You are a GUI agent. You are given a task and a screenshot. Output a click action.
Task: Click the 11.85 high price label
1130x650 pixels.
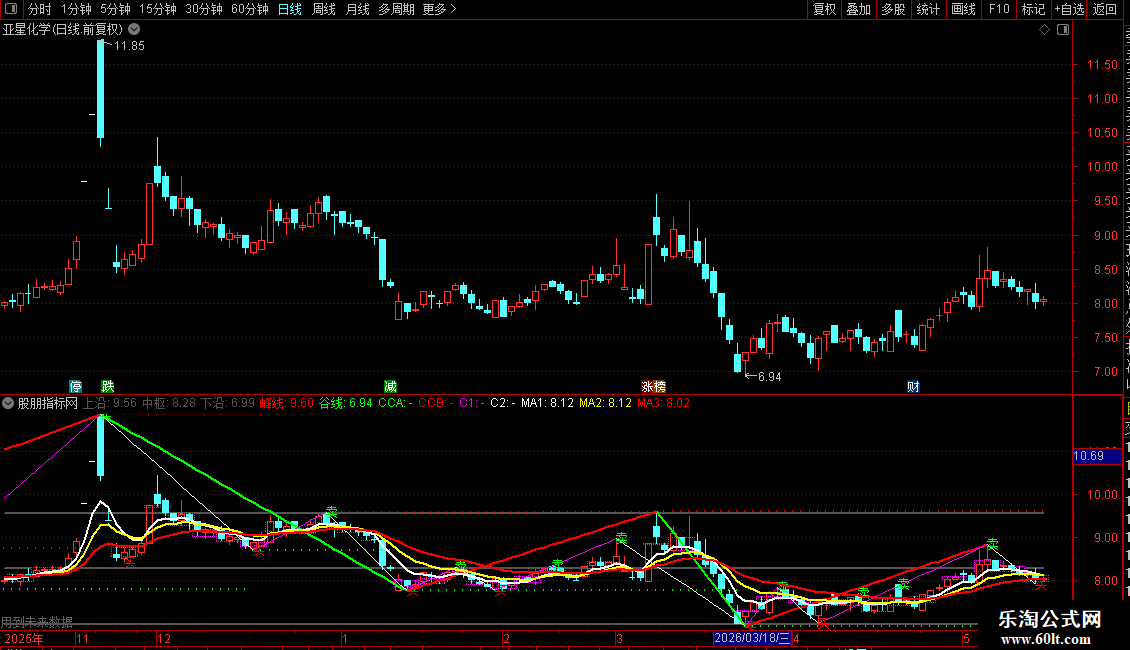pyautogui.click(x=129, y=45)
